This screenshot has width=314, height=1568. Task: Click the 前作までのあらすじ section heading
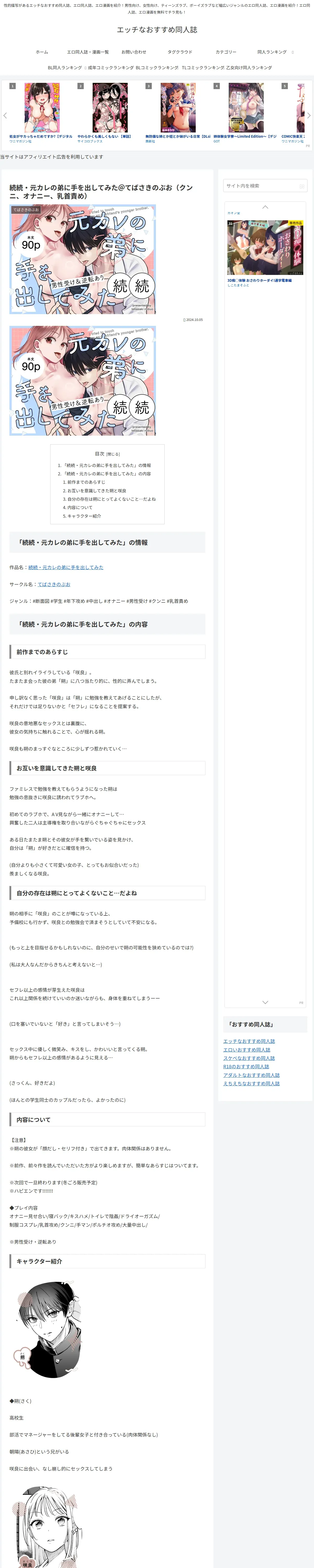pyautogui.click(x=107, y=652)
